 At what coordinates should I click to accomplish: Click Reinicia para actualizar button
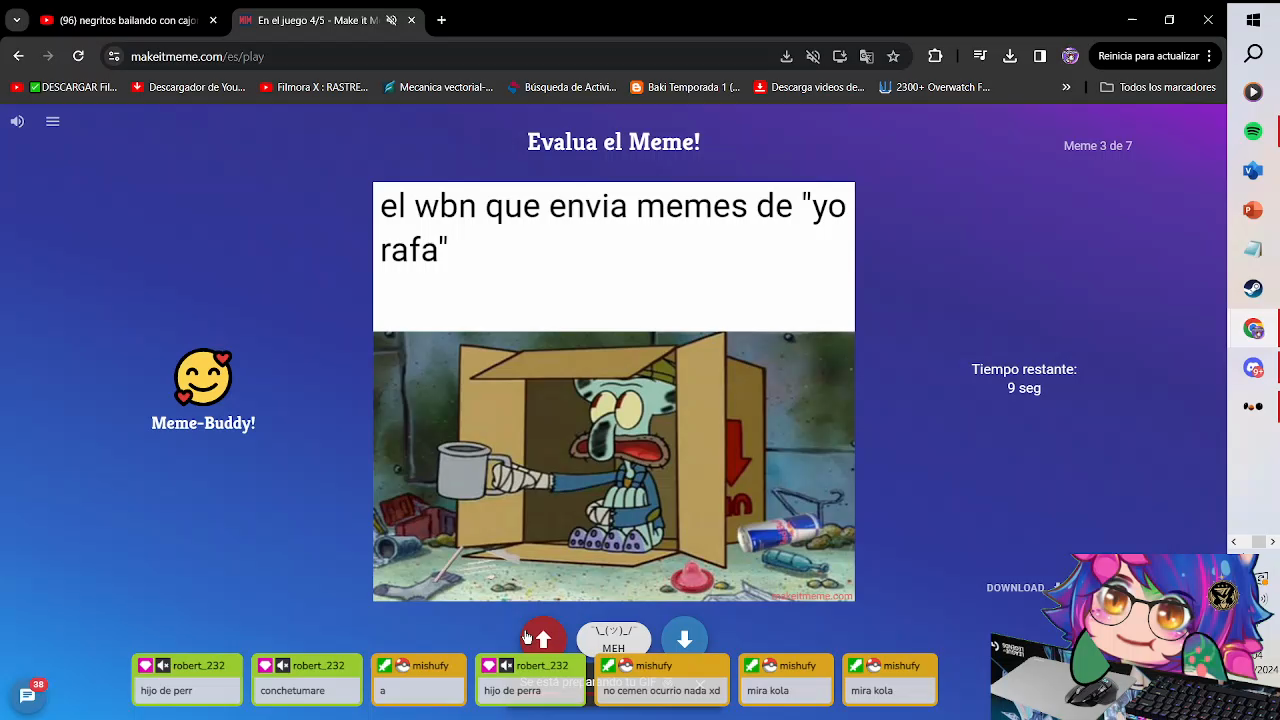click(1148, 56)
